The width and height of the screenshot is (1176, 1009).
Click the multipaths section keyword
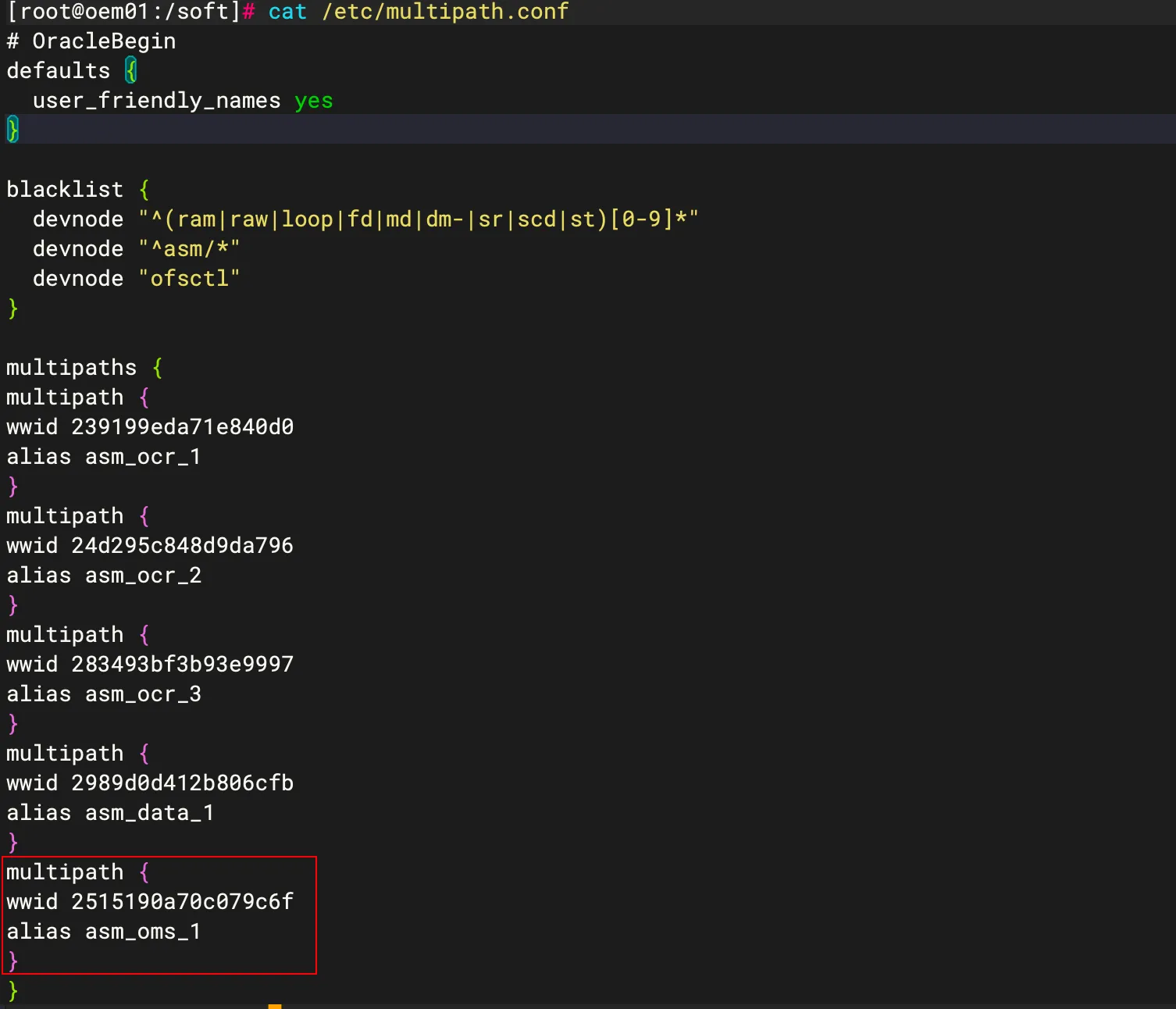(71, 368)
